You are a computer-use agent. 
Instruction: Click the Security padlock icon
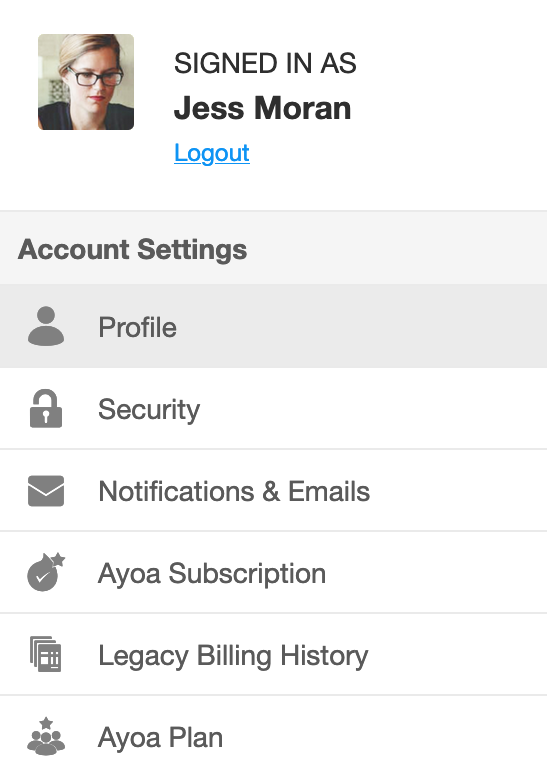[46, 408]
